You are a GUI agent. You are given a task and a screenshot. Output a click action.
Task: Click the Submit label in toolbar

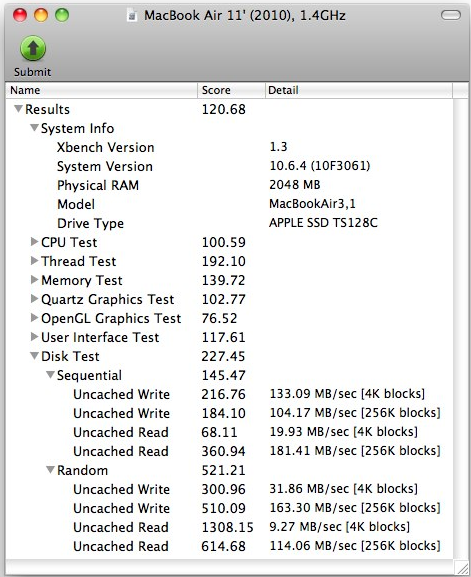coord(32,72)
